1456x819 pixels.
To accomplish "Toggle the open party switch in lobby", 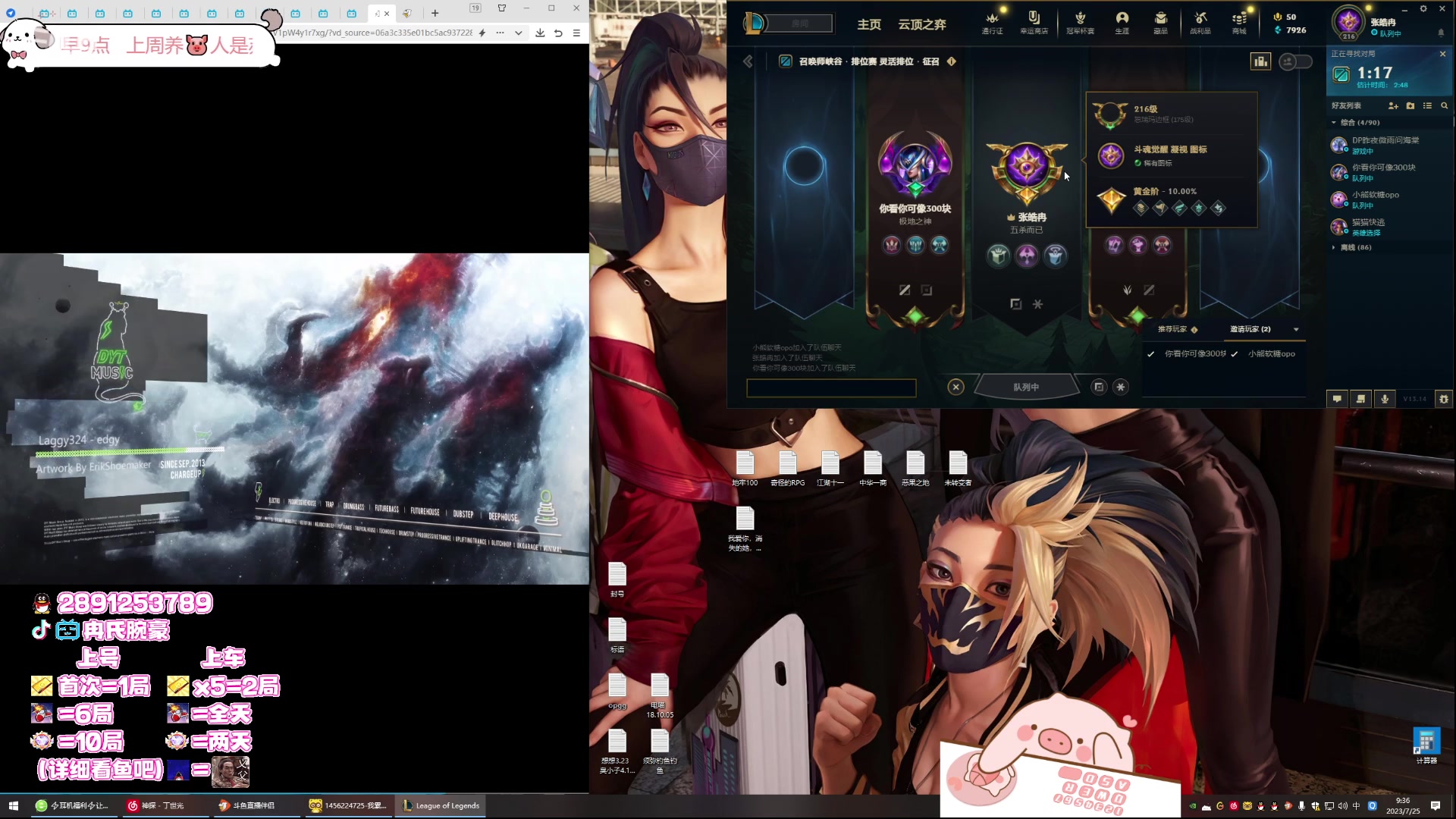I will [1295, 61].
